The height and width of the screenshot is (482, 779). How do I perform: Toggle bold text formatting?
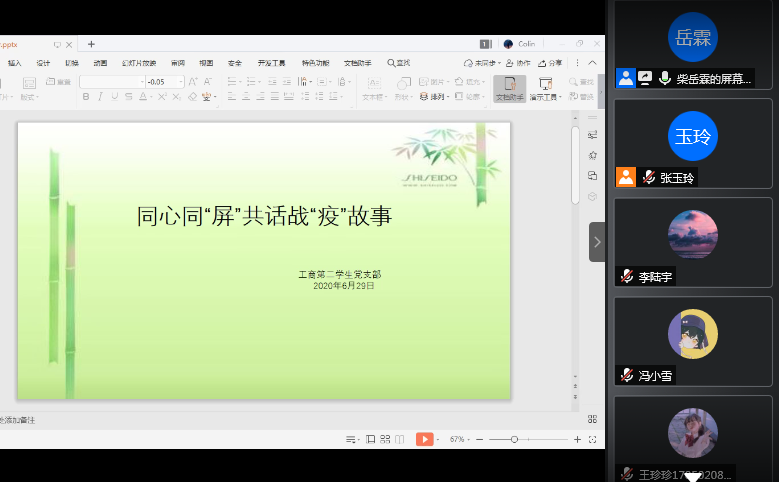(86, 97)
